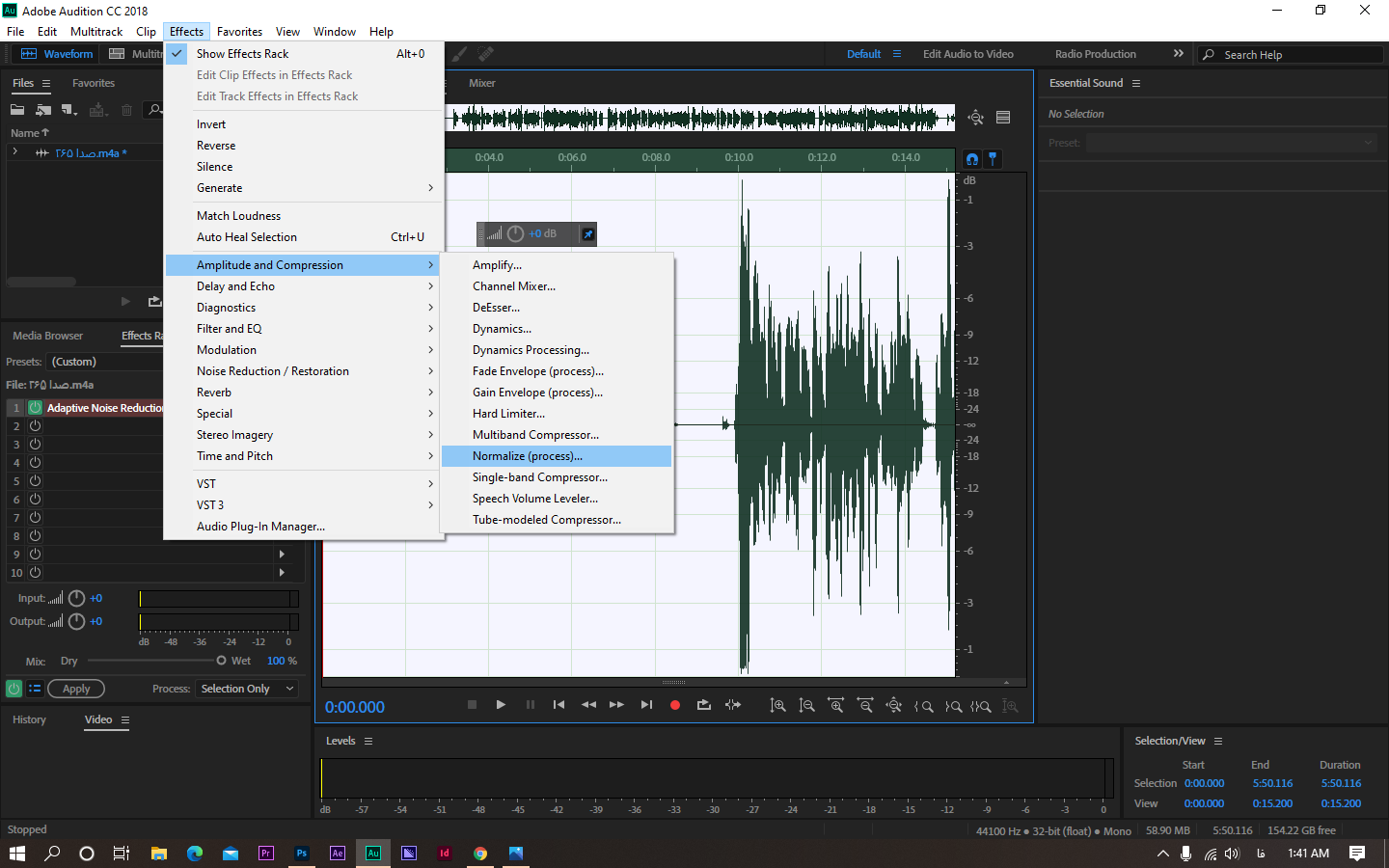Toggle Skip Selection button in transport
The image size is (1389, 868).
point(733,705)
